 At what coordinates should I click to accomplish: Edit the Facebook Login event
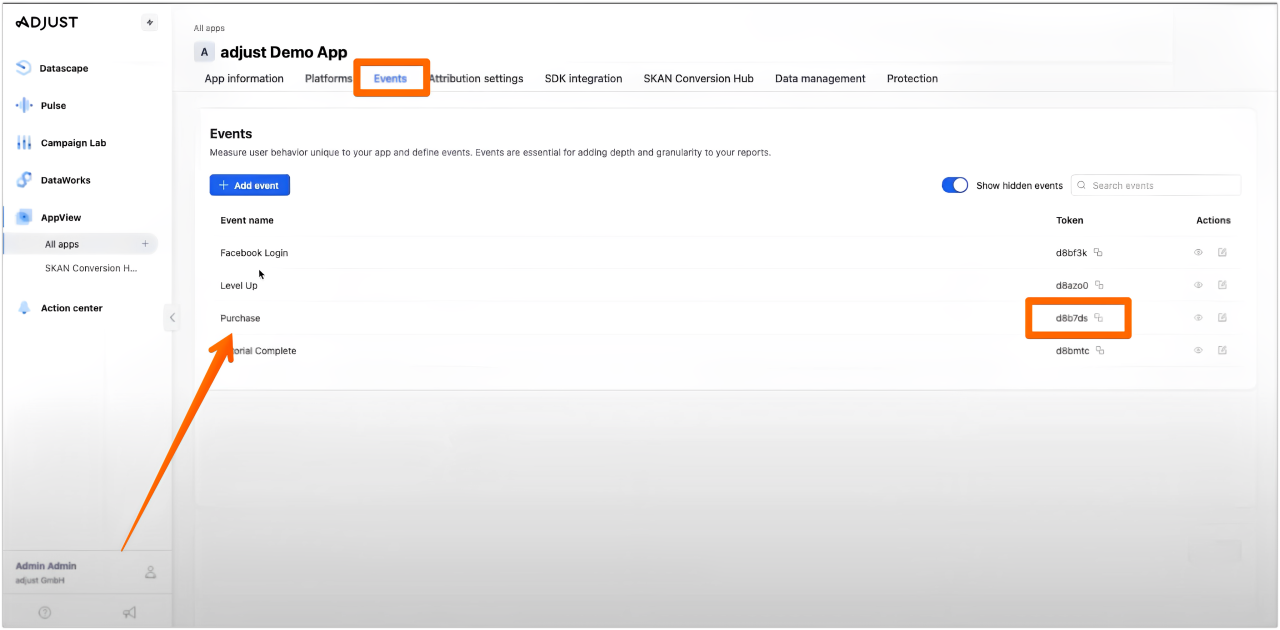click(x=1222, y=253)
